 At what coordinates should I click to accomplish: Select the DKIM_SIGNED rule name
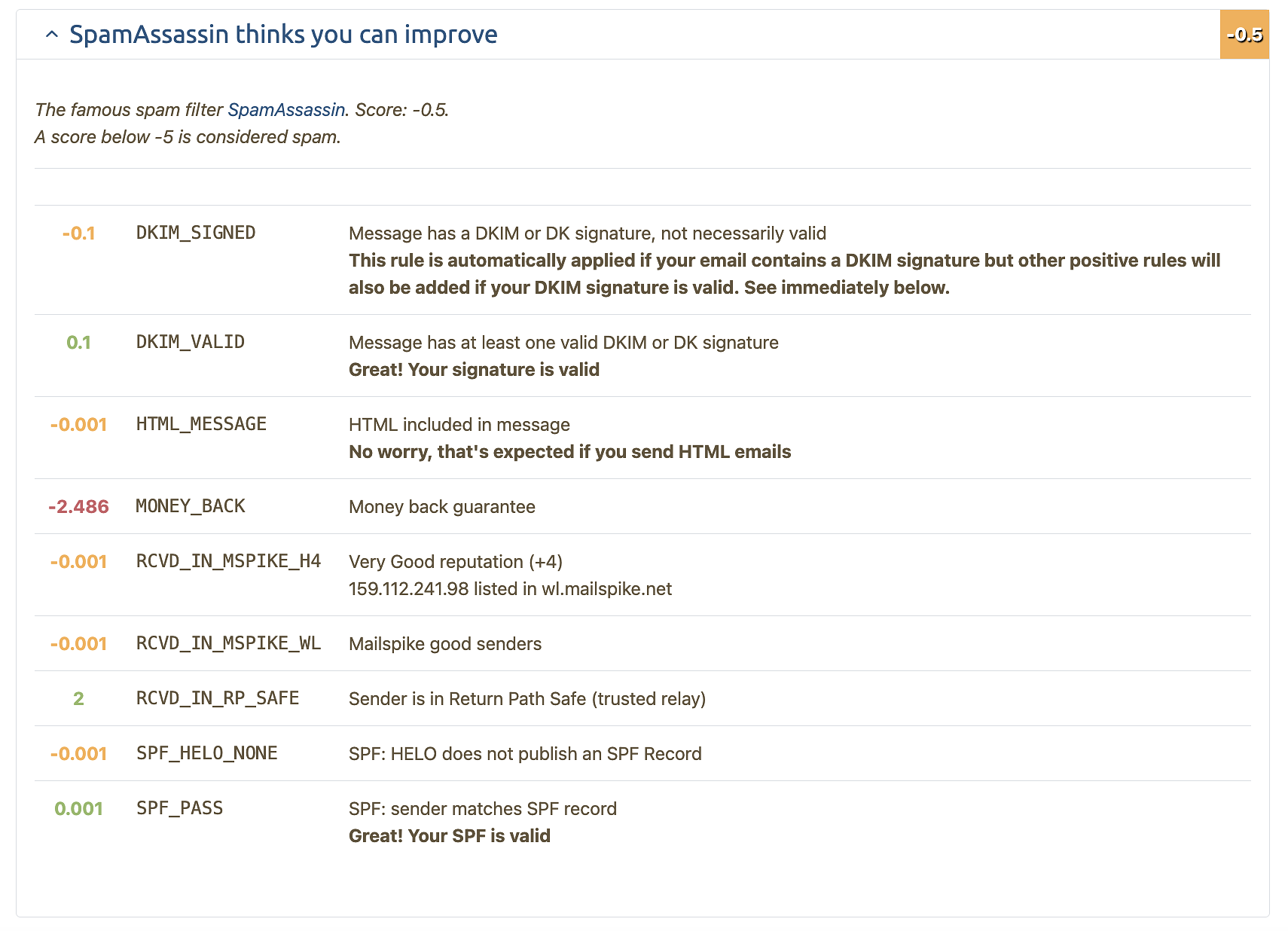coord(196,233)
